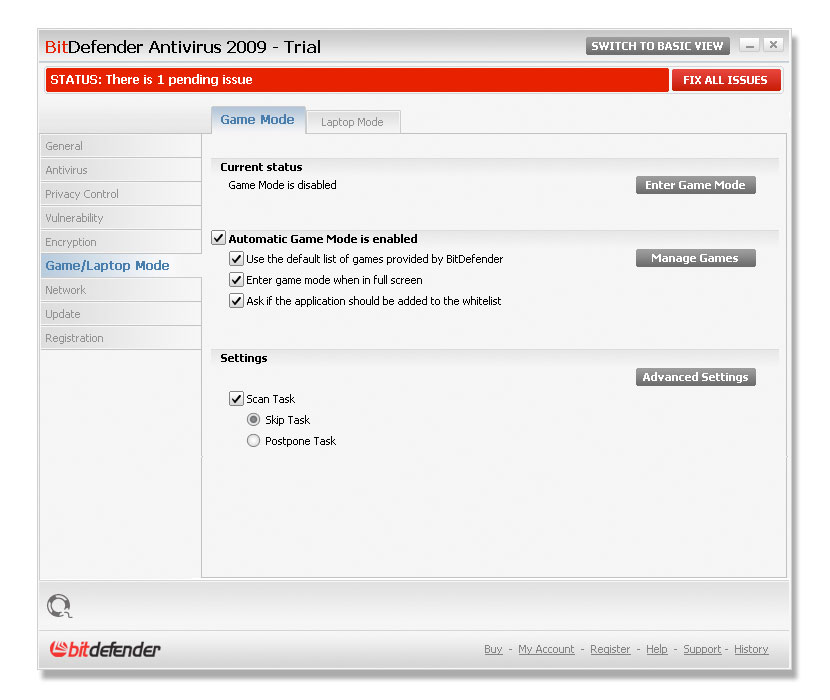This screenshot has width=830, height=700.
Task: Toggle asking to add applications to the whitelist
Action: click(236, 301)
